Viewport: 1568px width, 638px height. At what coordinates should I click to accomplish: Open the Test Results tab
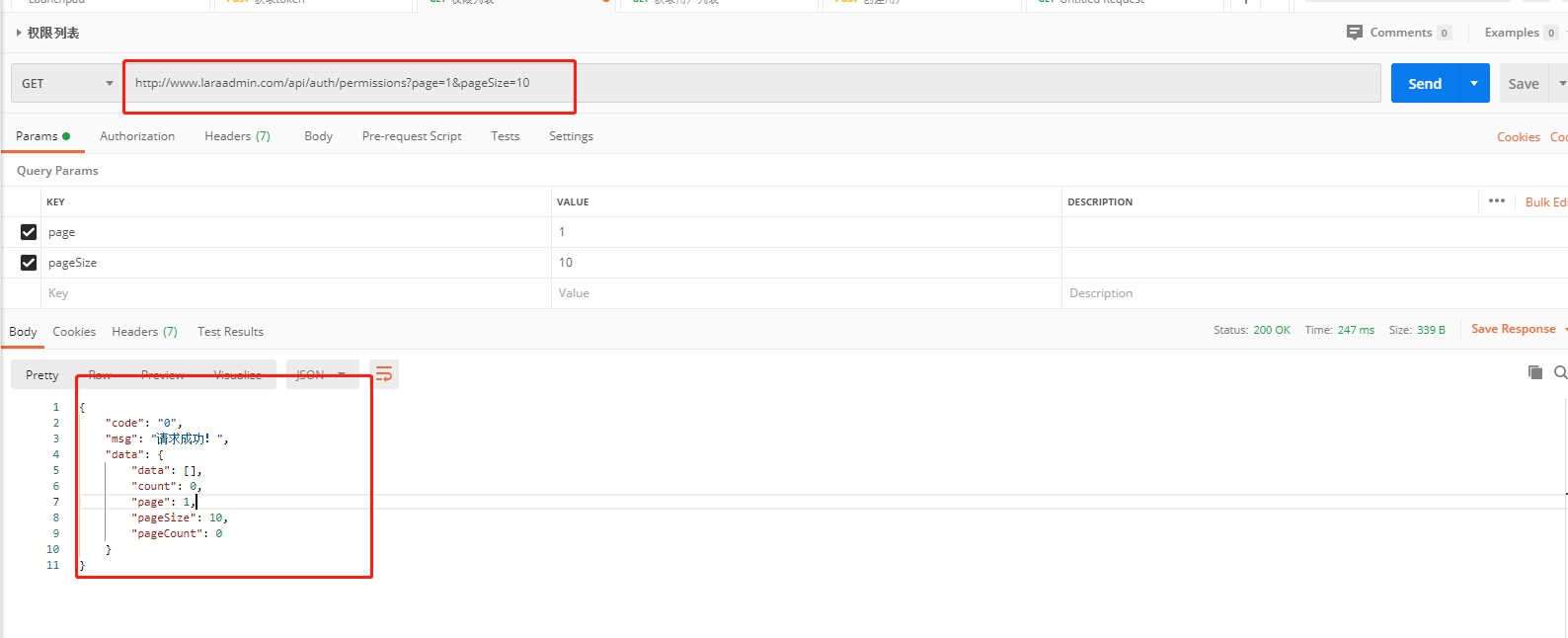(x=230, y=332)
